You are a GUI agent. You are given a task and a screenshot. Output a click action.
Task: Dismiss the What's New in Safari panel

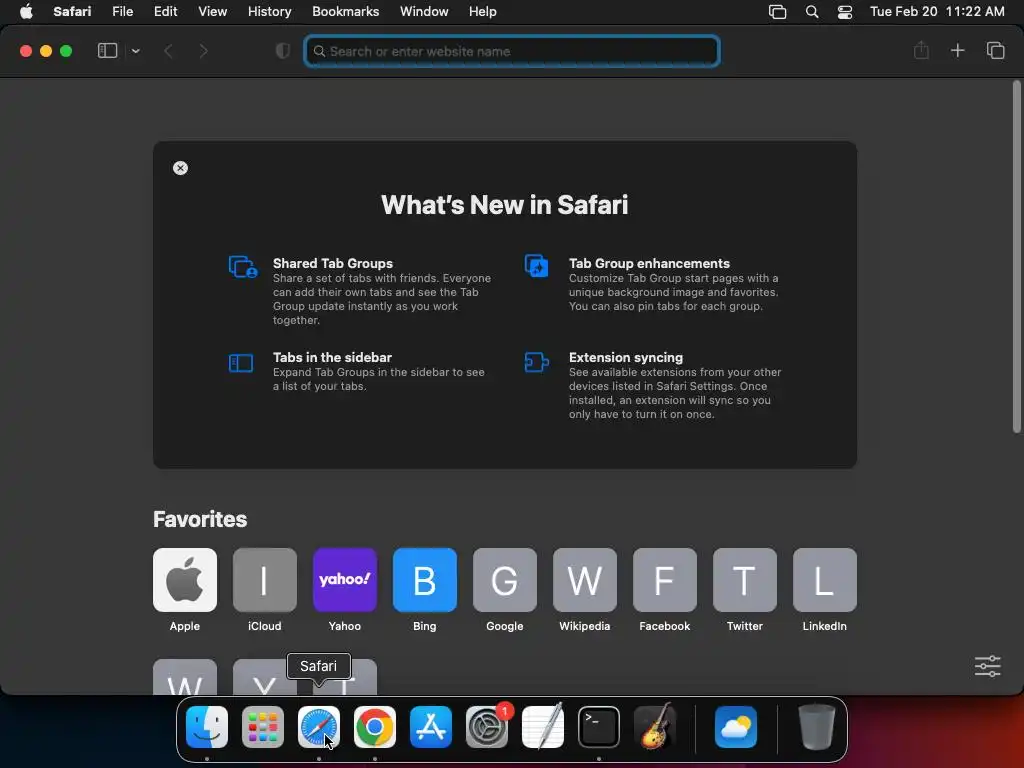180,168
